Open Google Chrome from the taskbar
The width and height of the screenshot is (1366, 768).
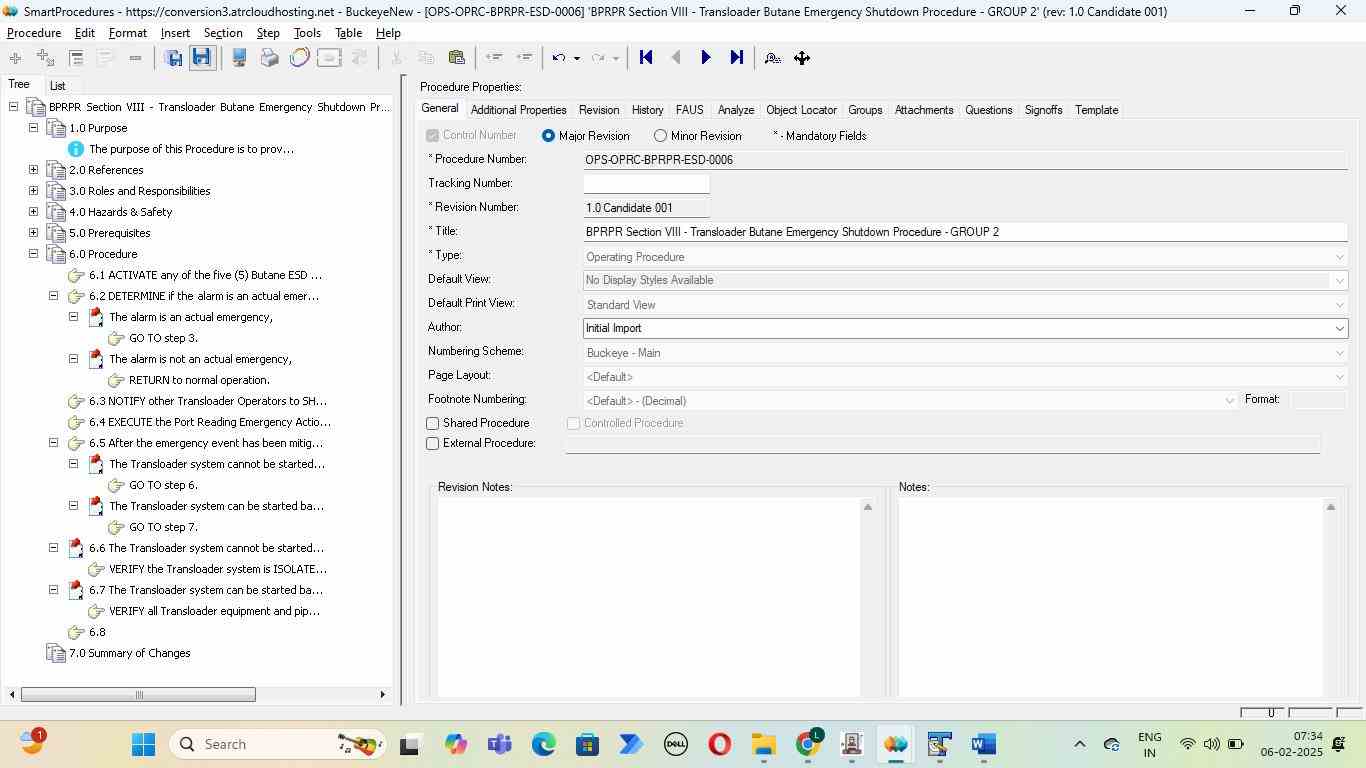tap(808, 743)
